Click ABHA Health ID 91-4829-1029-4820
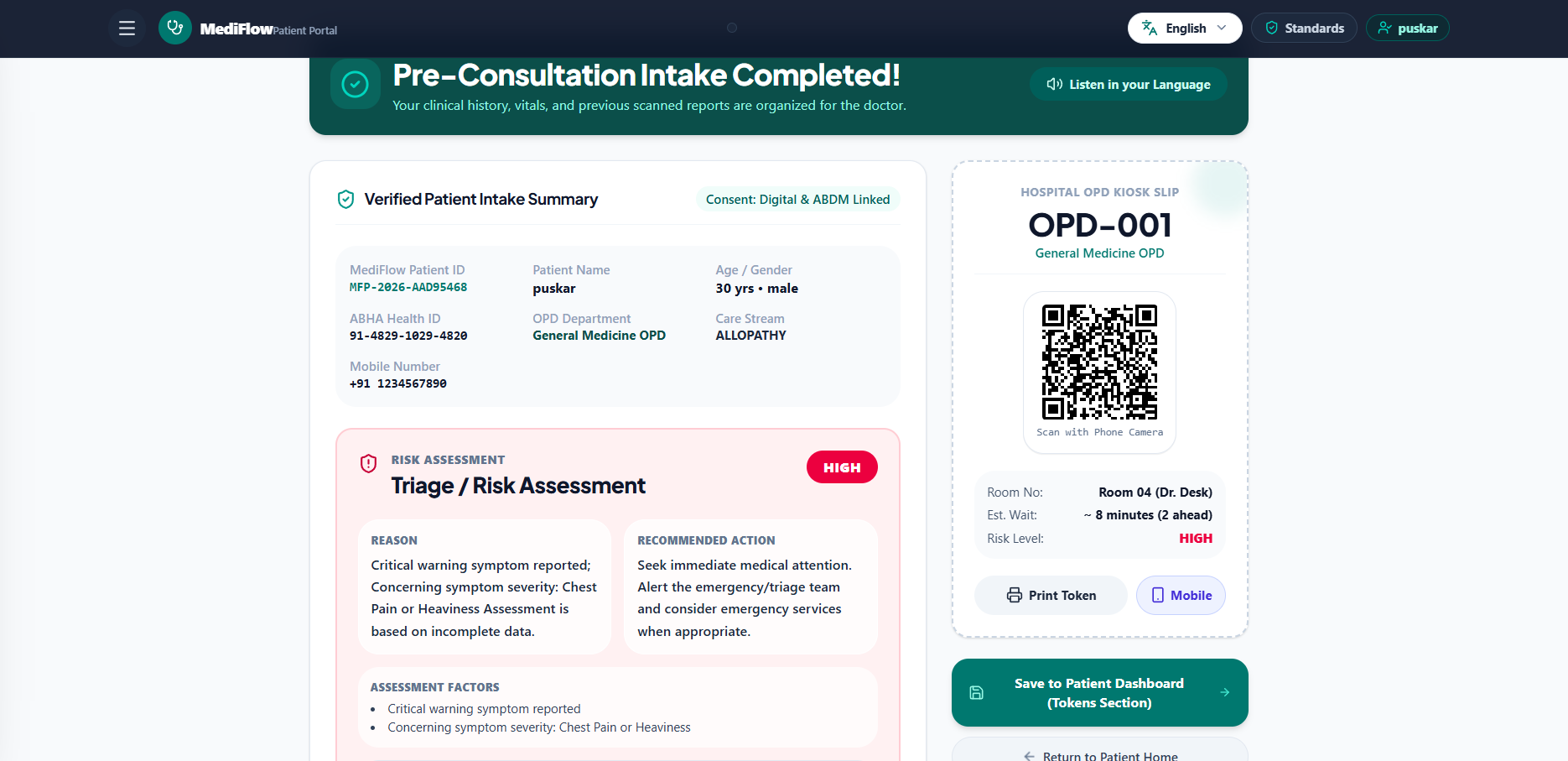Viewport: 1568px width, 761px height. coord(408,336)
